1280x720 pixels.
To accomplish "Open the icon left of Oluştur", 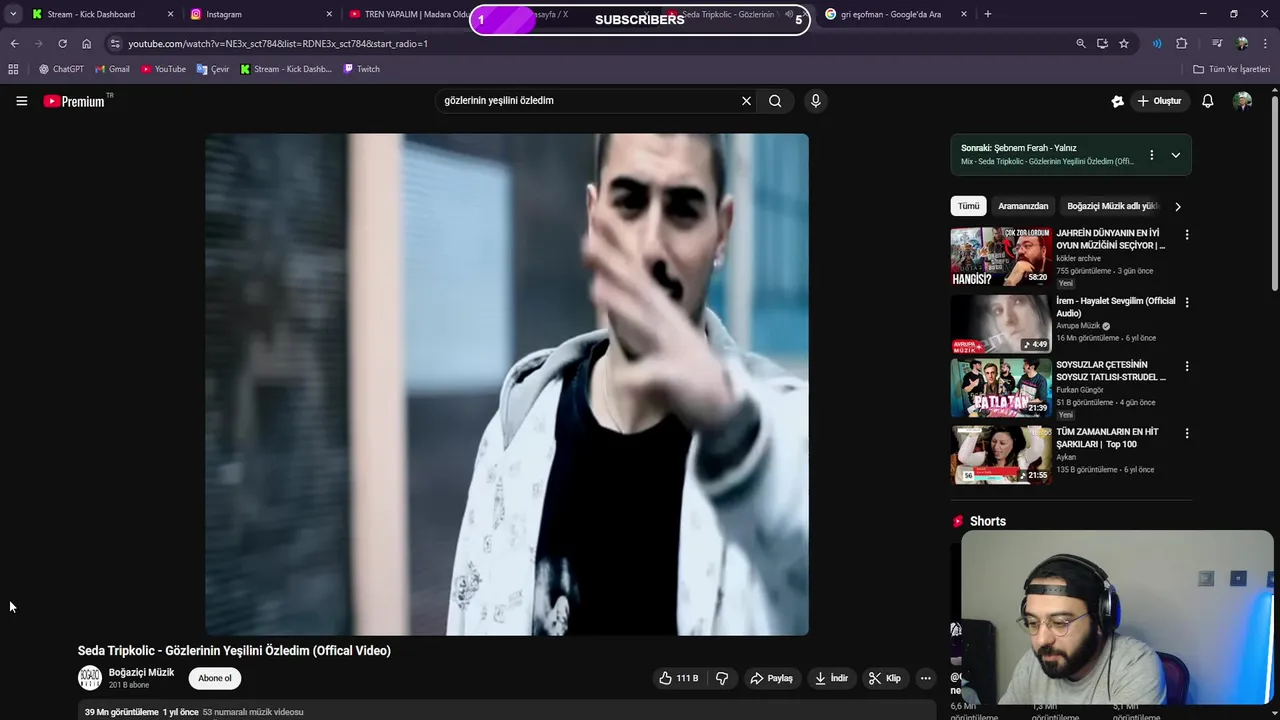I will (1118, 101).
